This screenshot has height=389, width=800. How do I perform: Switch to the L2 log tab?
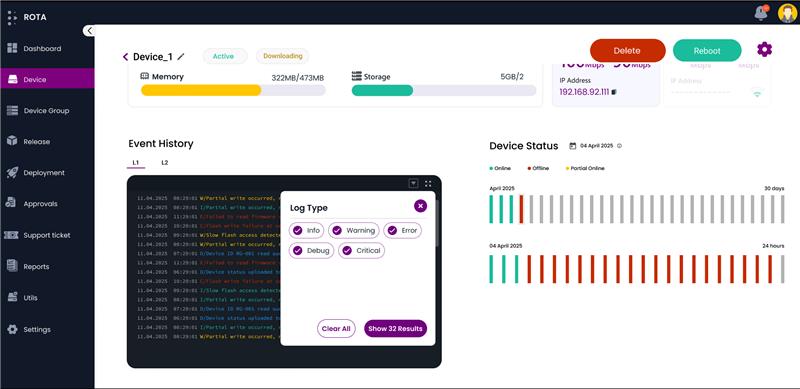(x=165, y=163)
